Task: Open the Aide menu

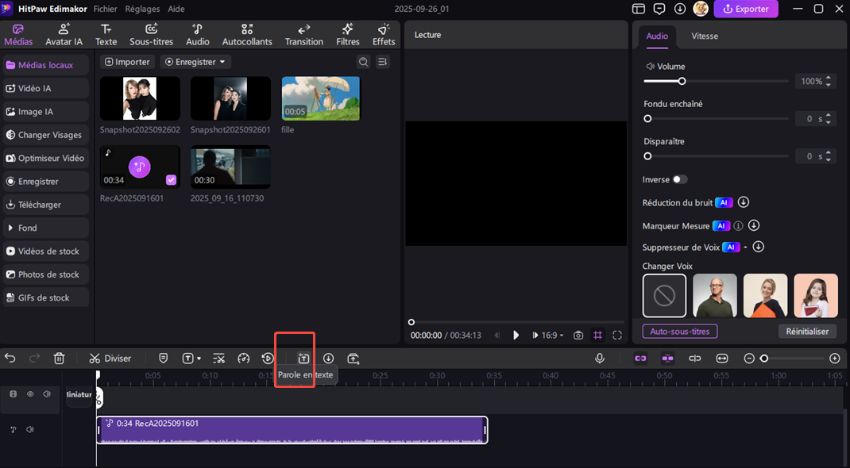Action: [x=176, y=9]
